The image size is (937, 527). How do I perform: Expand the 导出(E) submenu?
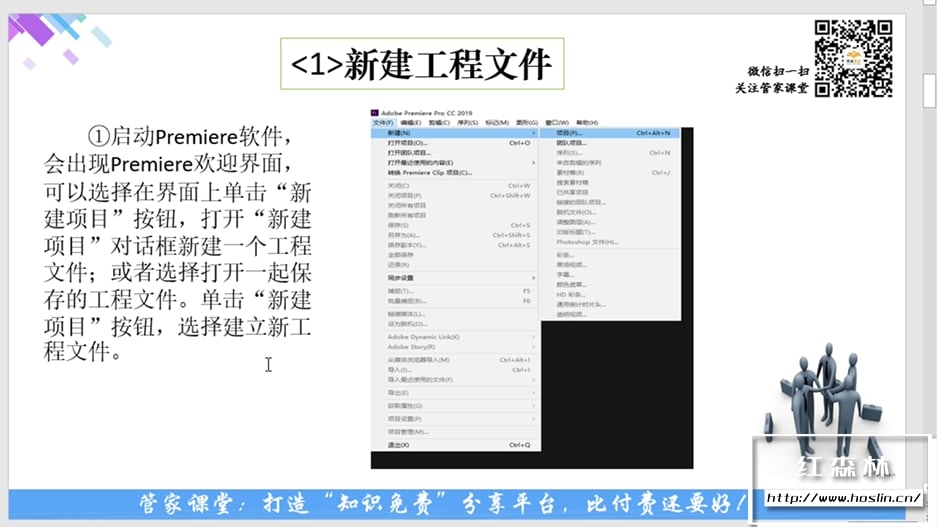pos(456,393)
